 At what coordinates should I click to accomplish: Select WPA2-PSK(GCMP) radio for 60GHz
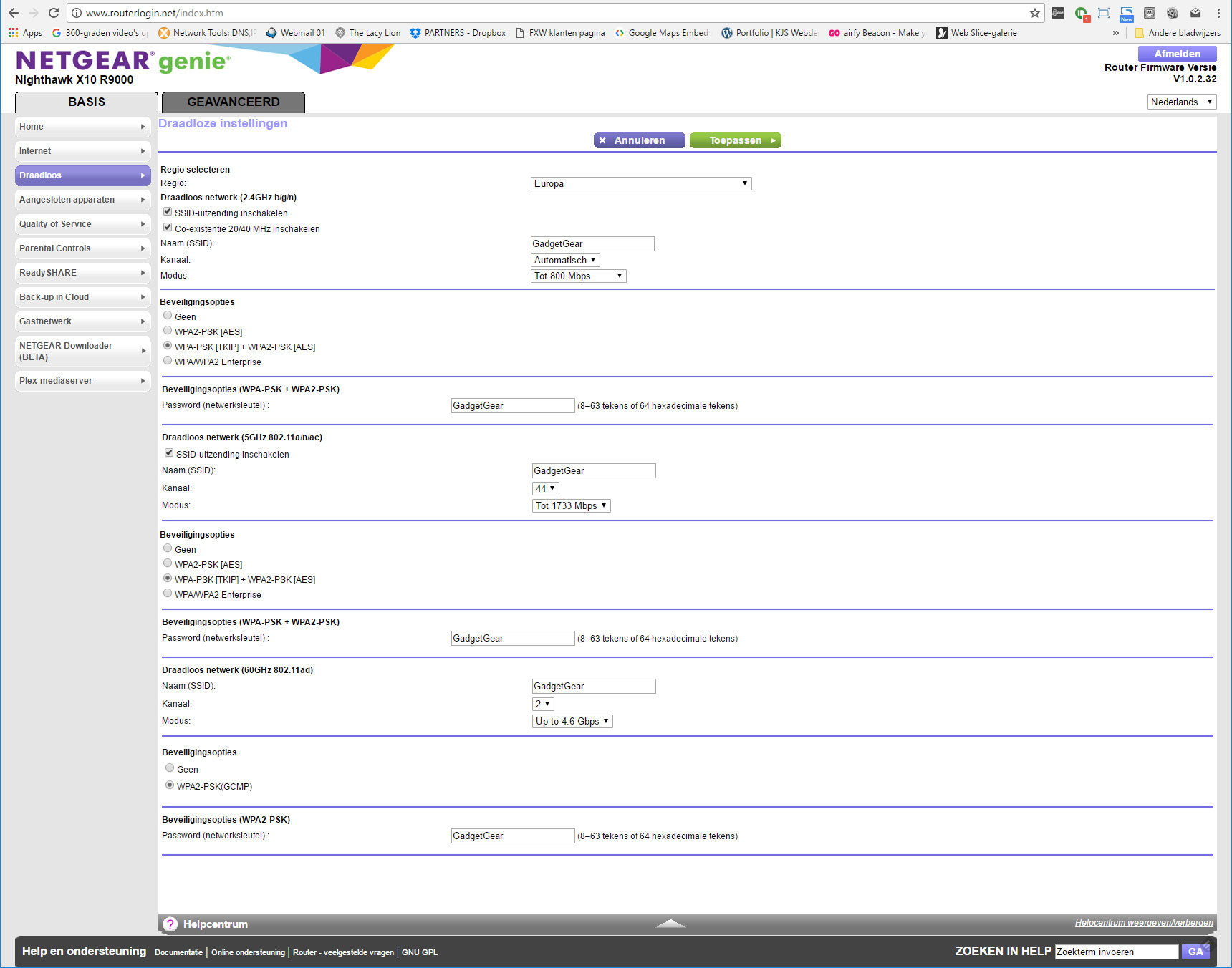[x=170, y=785]
